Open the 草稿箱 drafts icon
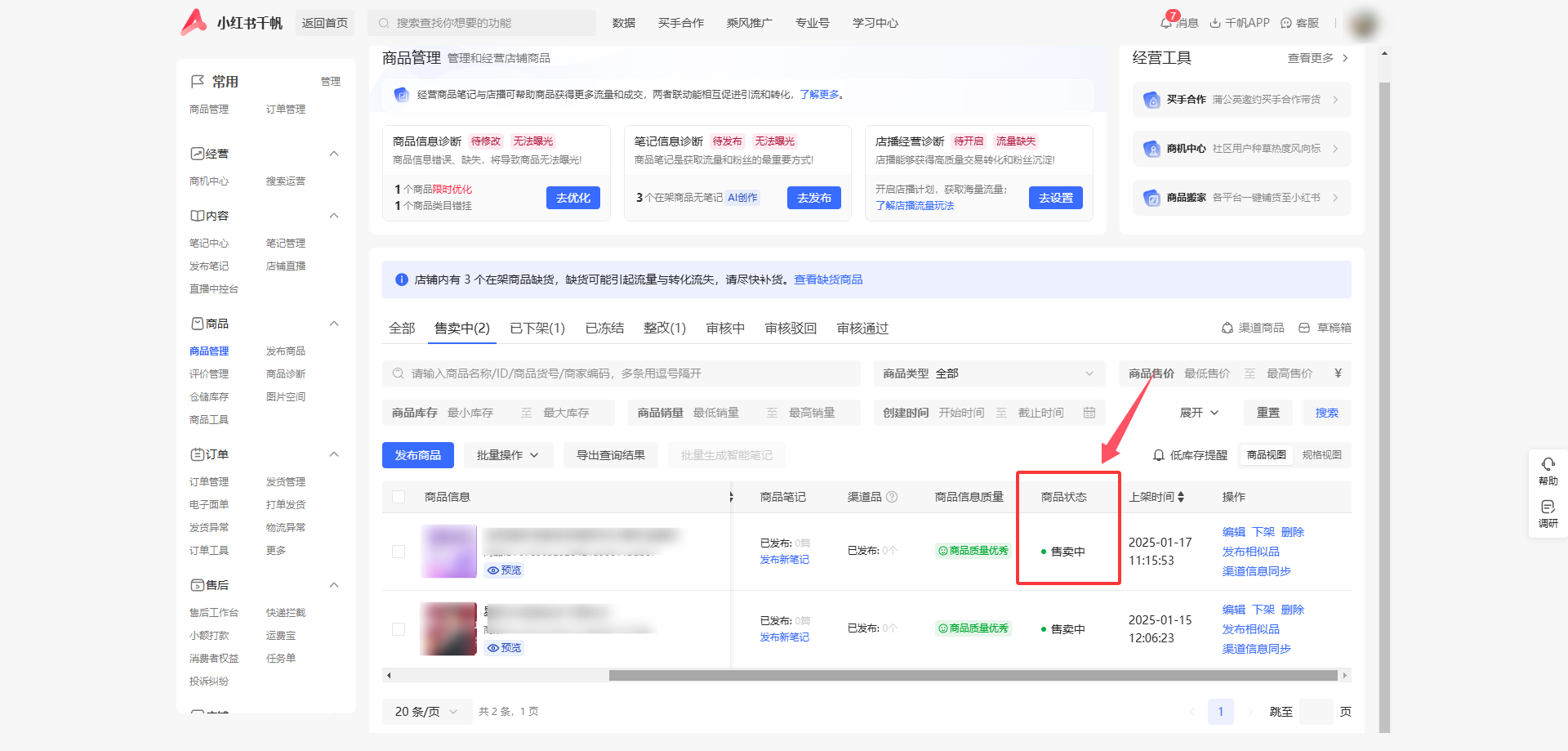Screen dimensions: 1568x751 point(1304,328)
